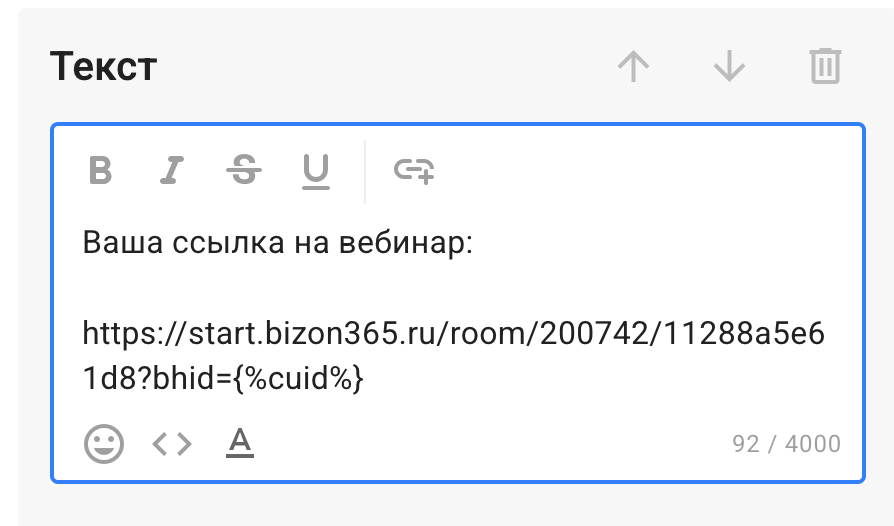894x526 pixels.
Task: Click the "Текст" block heading
Action: click(x=103, y=67)
